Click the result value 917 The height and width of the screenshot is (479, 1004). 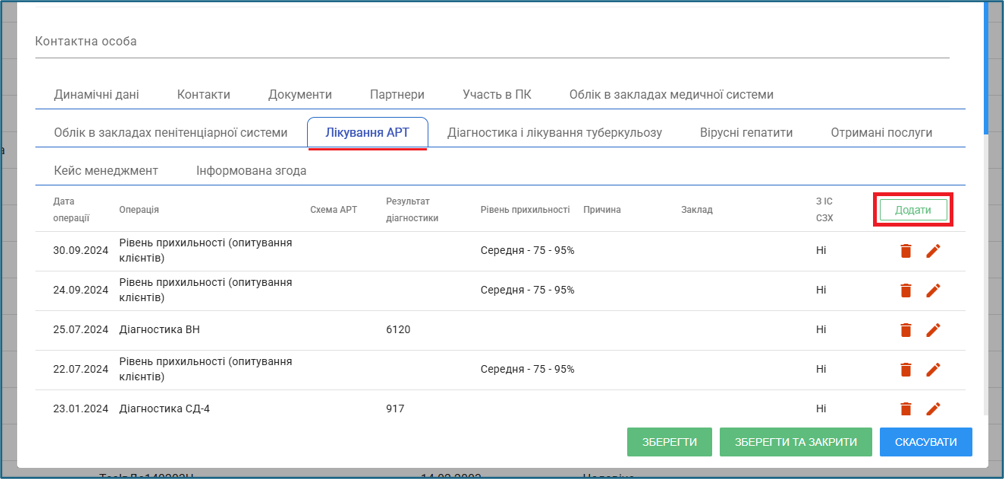coord(394,409)
